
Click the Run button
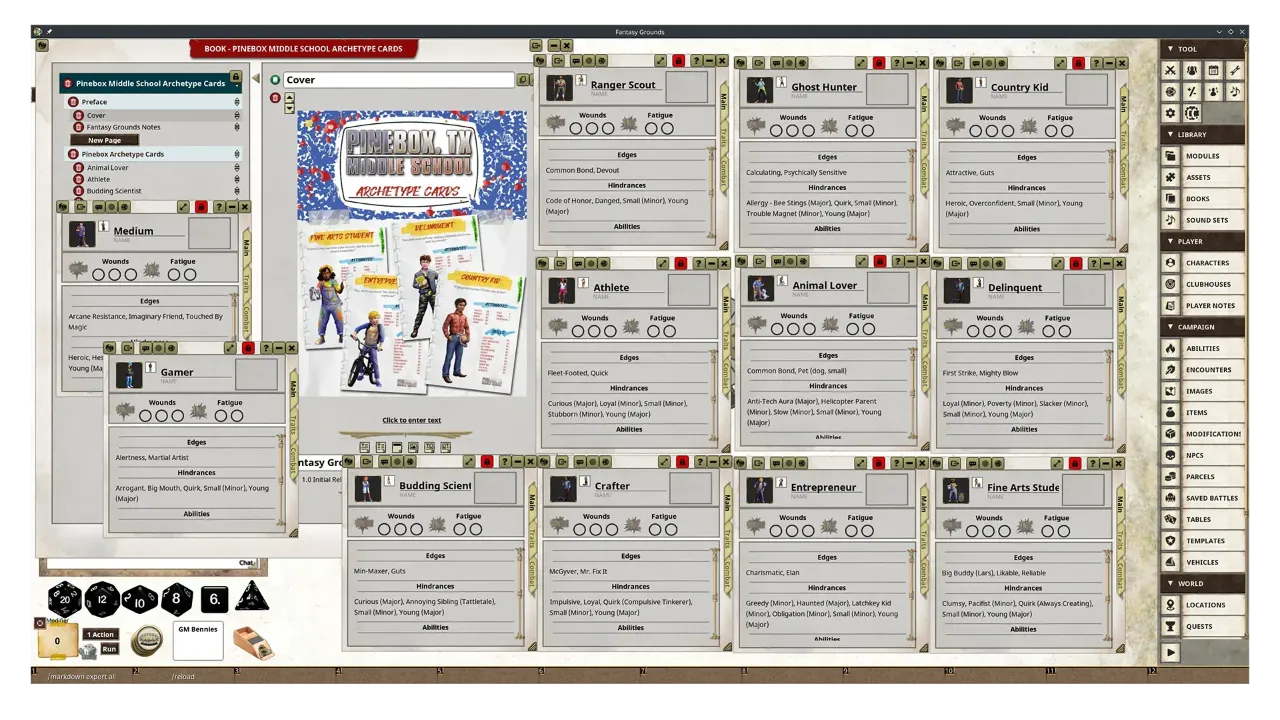coord(110,649)
